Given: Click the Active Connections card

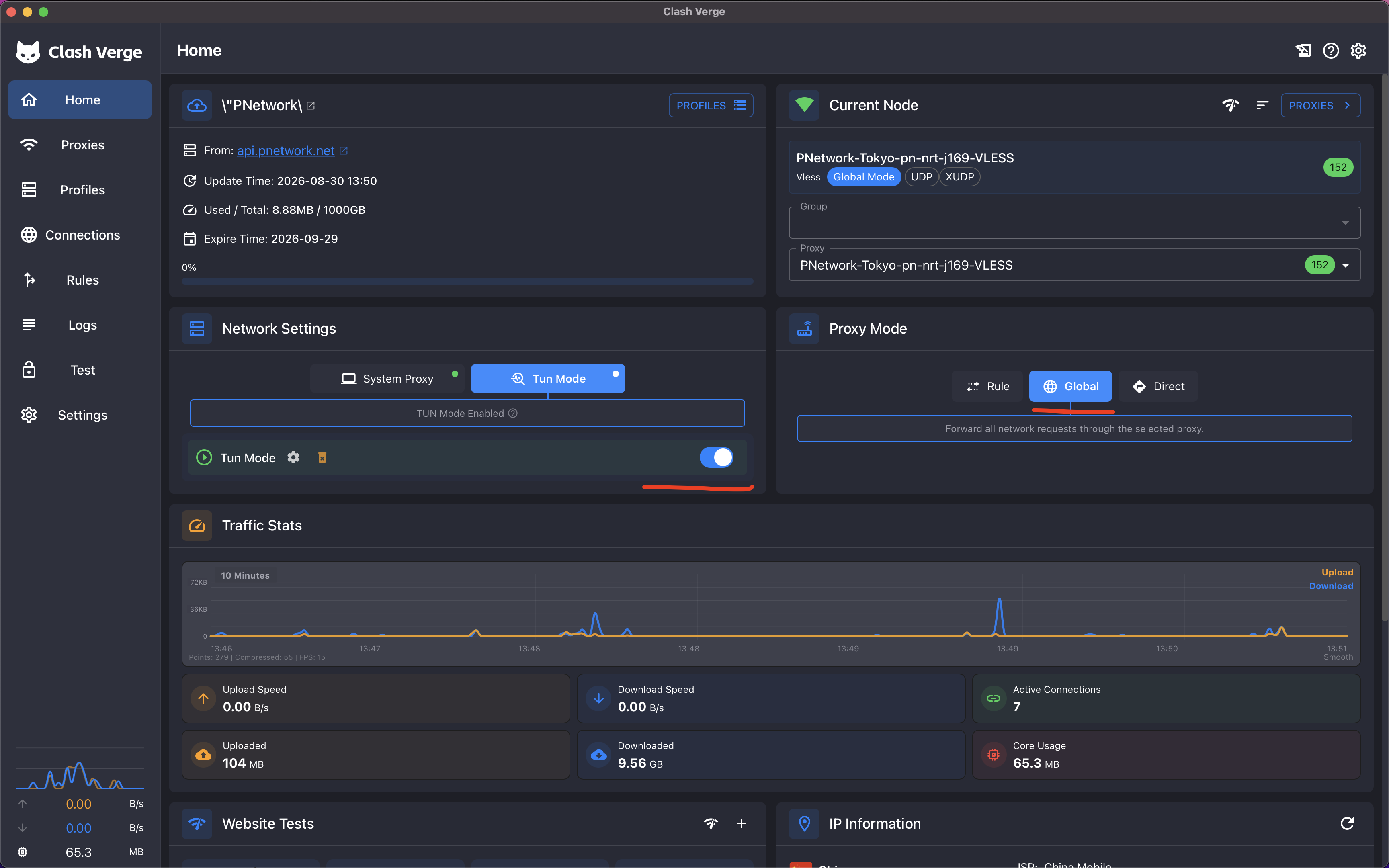Looking at the screenshot, I should click(1166, 699).
